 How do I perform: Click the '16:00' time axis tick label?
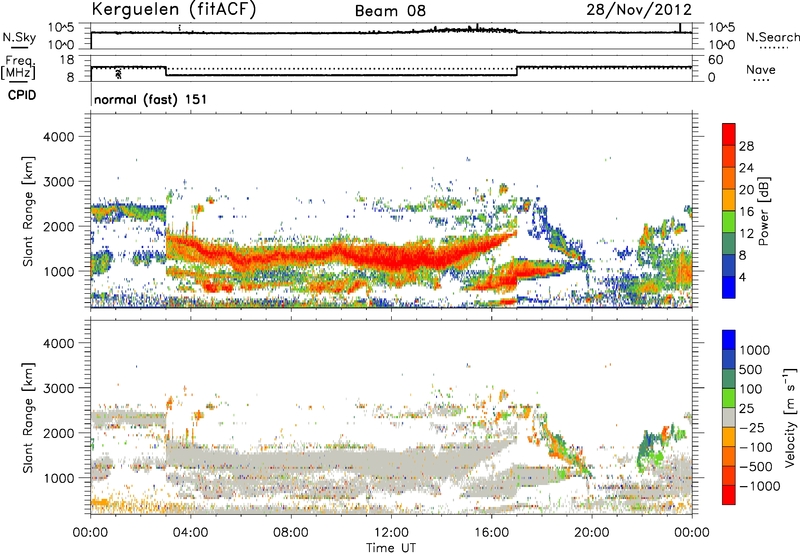pos(491,533)
